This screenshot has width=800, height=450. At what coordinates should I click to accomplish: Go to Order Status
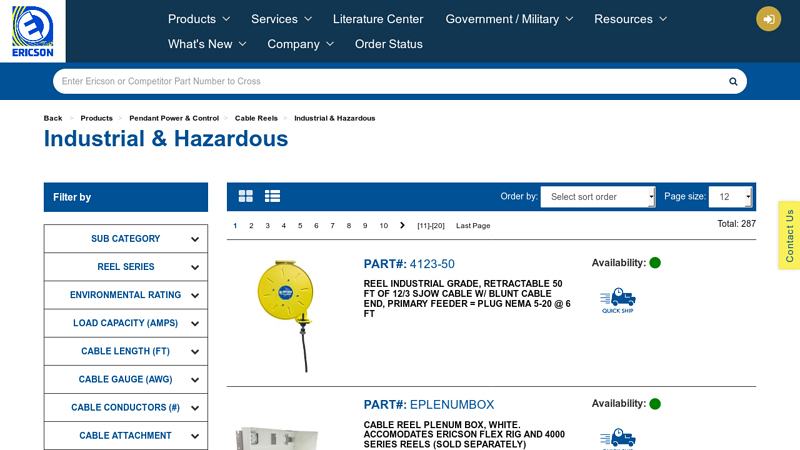coord(389,44)
